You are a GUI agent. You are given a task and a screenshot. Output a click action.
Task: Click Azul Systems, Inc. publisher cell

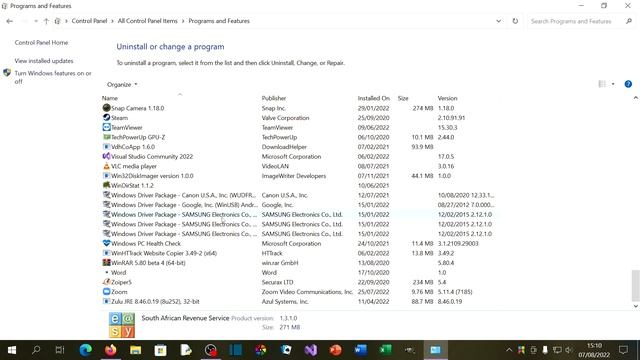pyautogui.click(x=285, y=301)
